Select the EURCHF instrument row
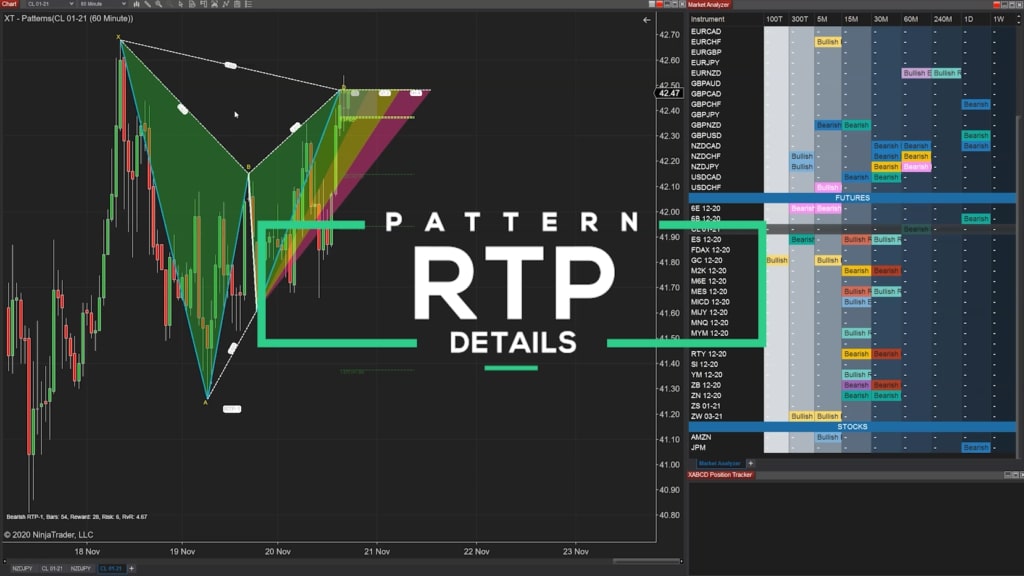 click(852, 42)
